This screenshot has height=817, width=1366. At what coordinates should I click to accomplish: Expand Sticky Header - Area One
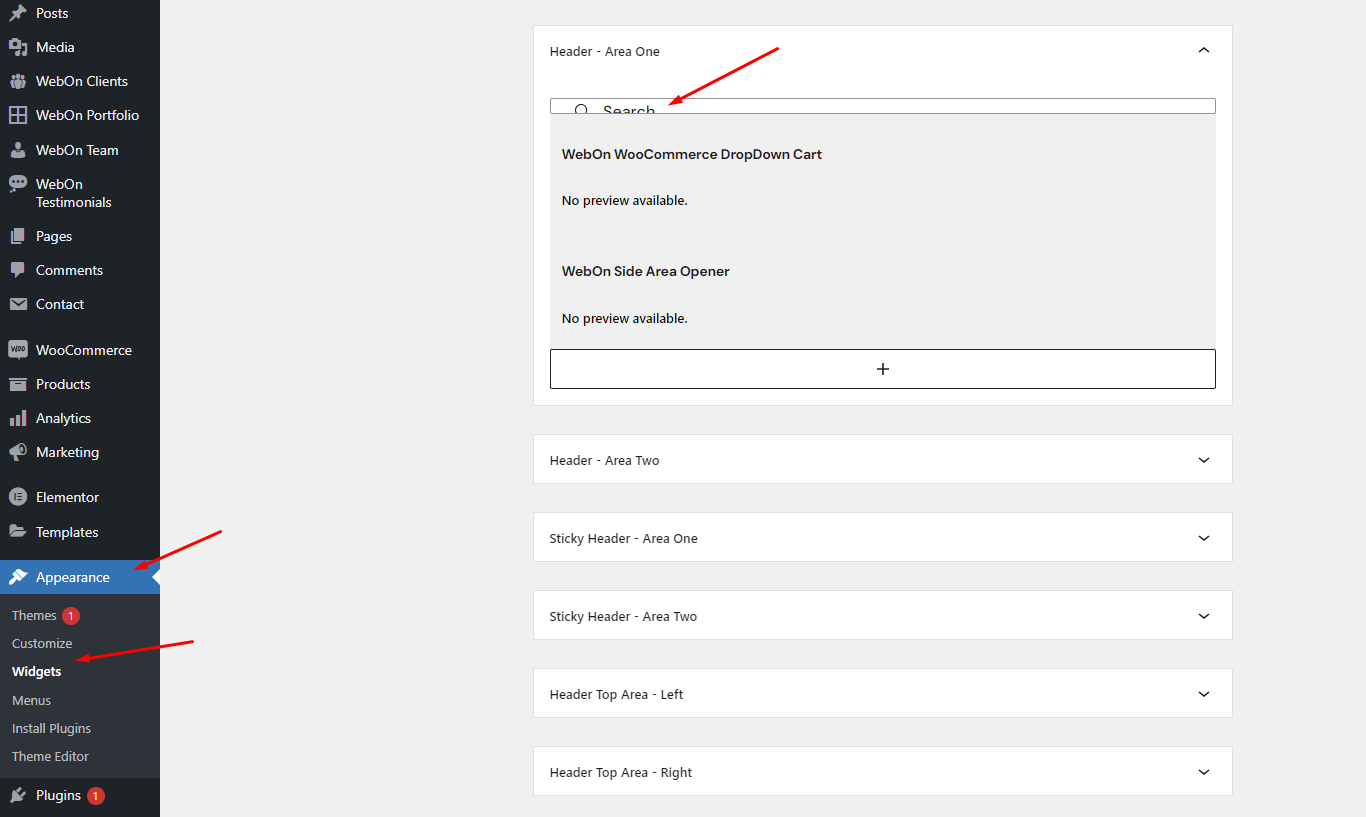pyautogui.click(x=1204, y=538)
